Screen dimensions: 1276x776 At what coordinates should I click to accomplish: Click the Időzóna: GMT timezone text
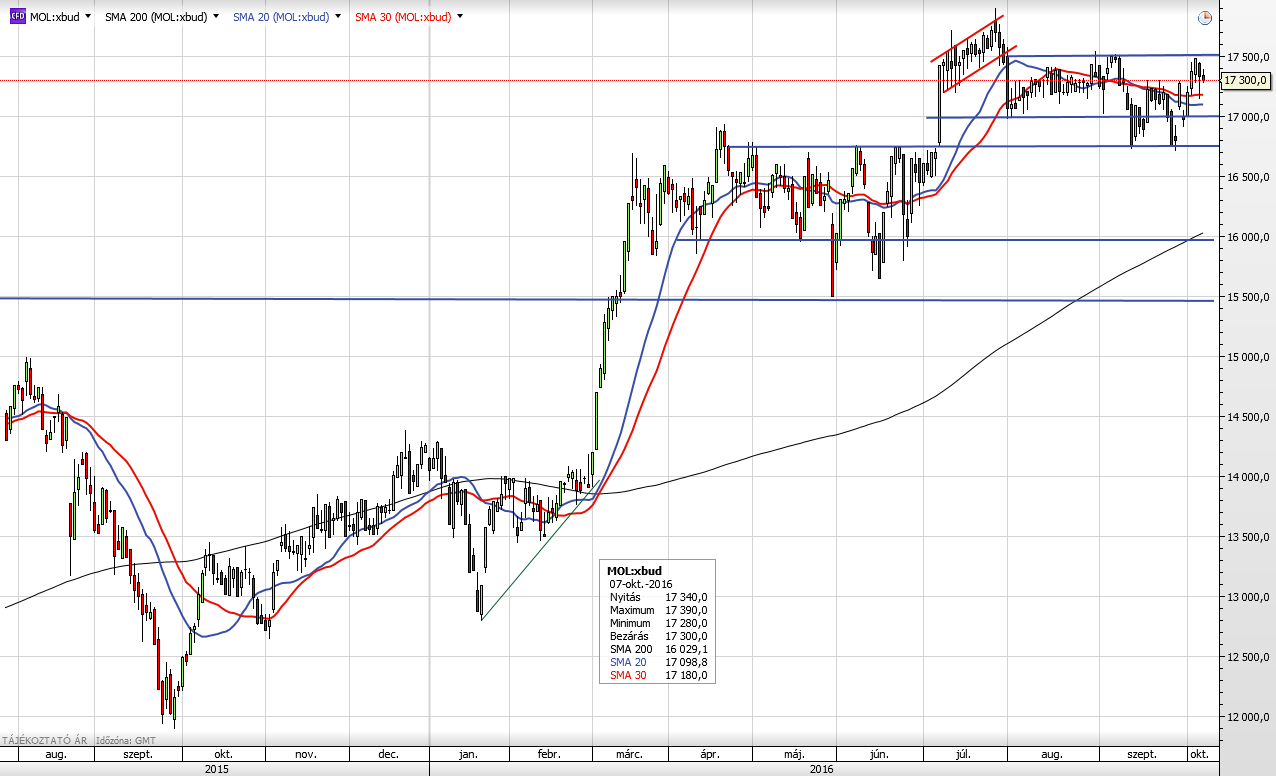[x=124, y=740]
